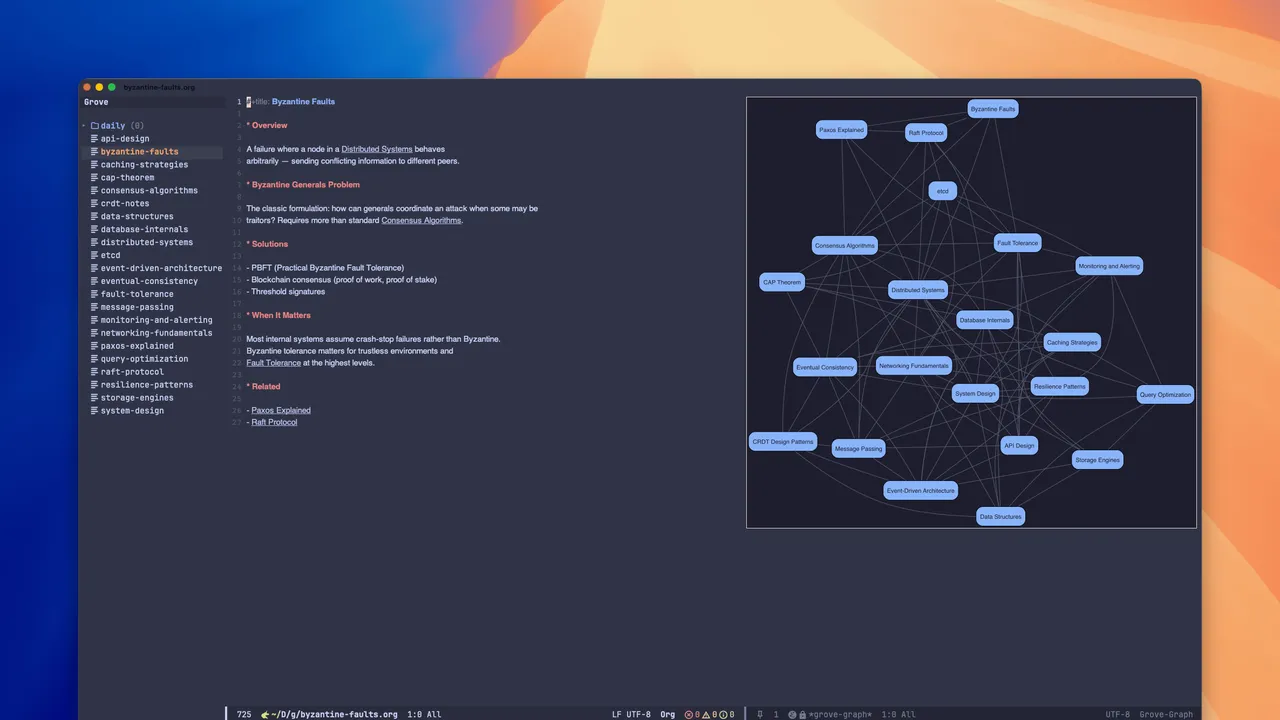The width and height of the screenshot is (1280, 720).
Task: Follow the Paxos Explained related link
Action: click(281, 410)
